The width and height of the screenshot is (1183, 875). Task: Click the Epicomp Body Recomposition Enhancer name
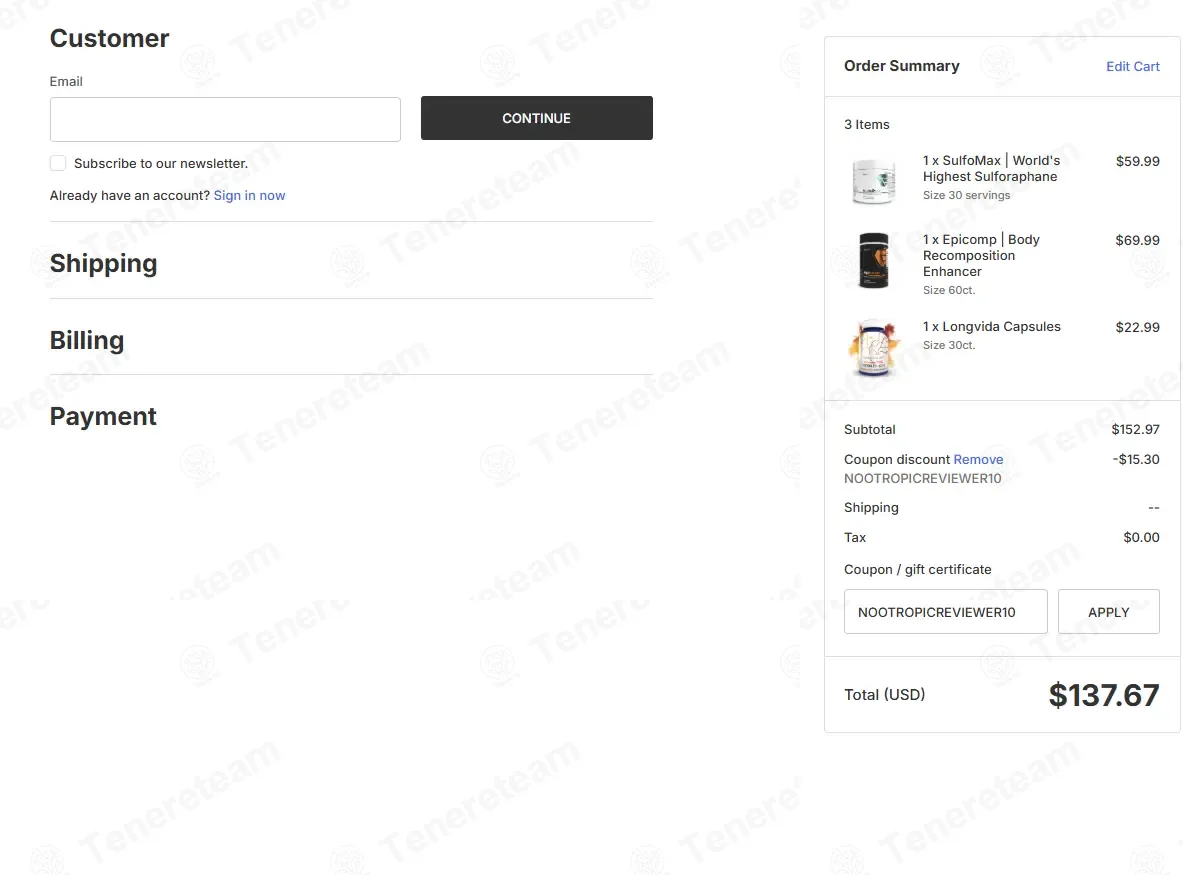(981, 255)
